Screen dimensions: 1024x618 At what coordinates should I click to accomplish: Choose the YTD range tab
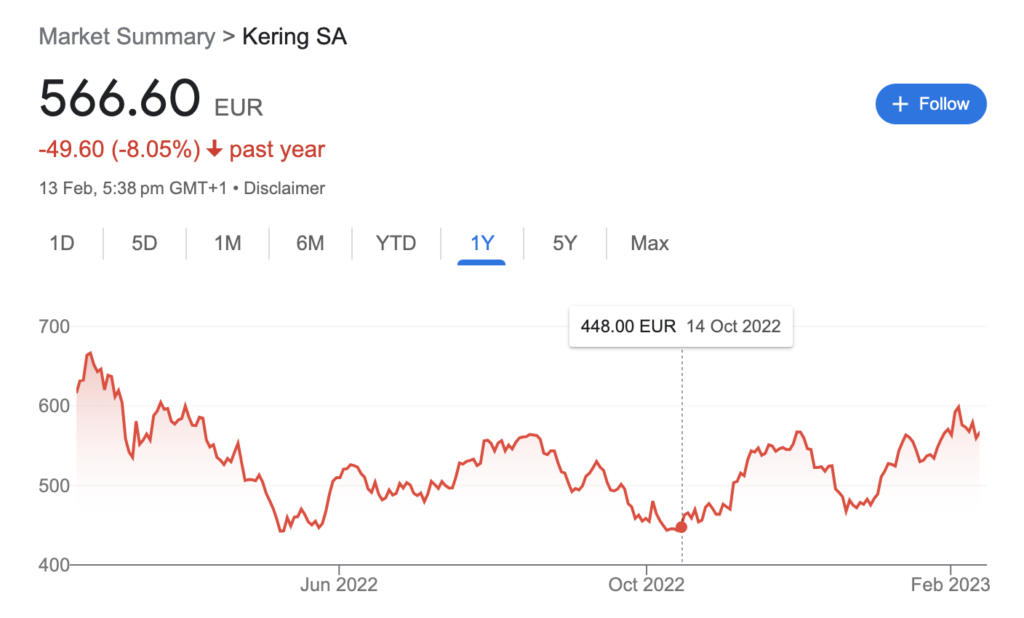396,244
